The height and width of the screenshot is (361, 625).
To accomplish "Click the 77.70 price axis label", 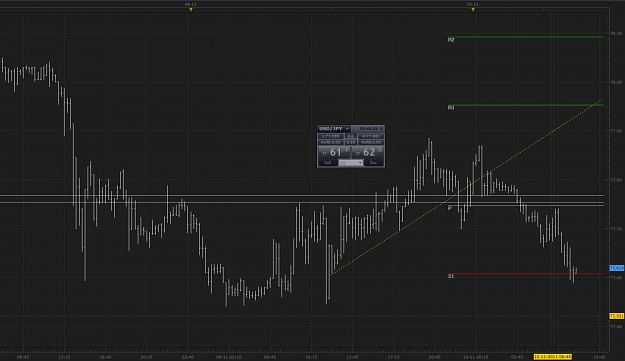I will coord(616,229).
